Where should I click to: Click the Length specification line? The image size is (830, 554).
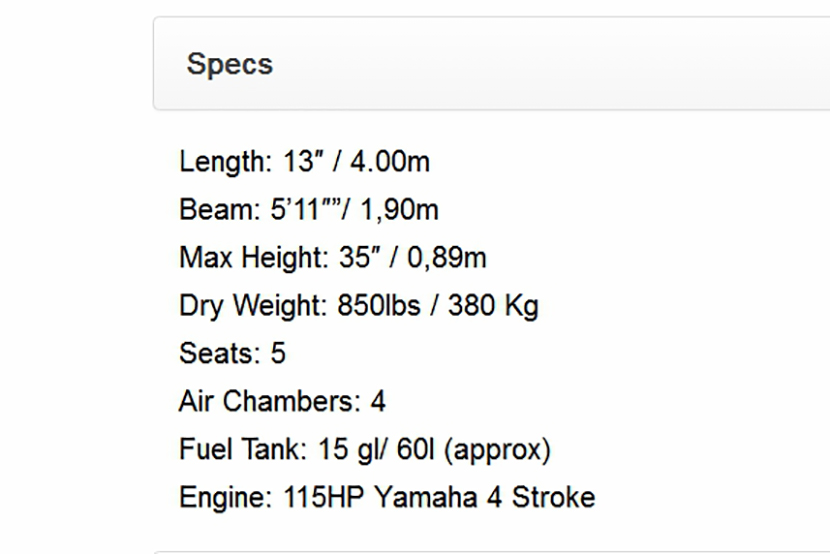304,161
